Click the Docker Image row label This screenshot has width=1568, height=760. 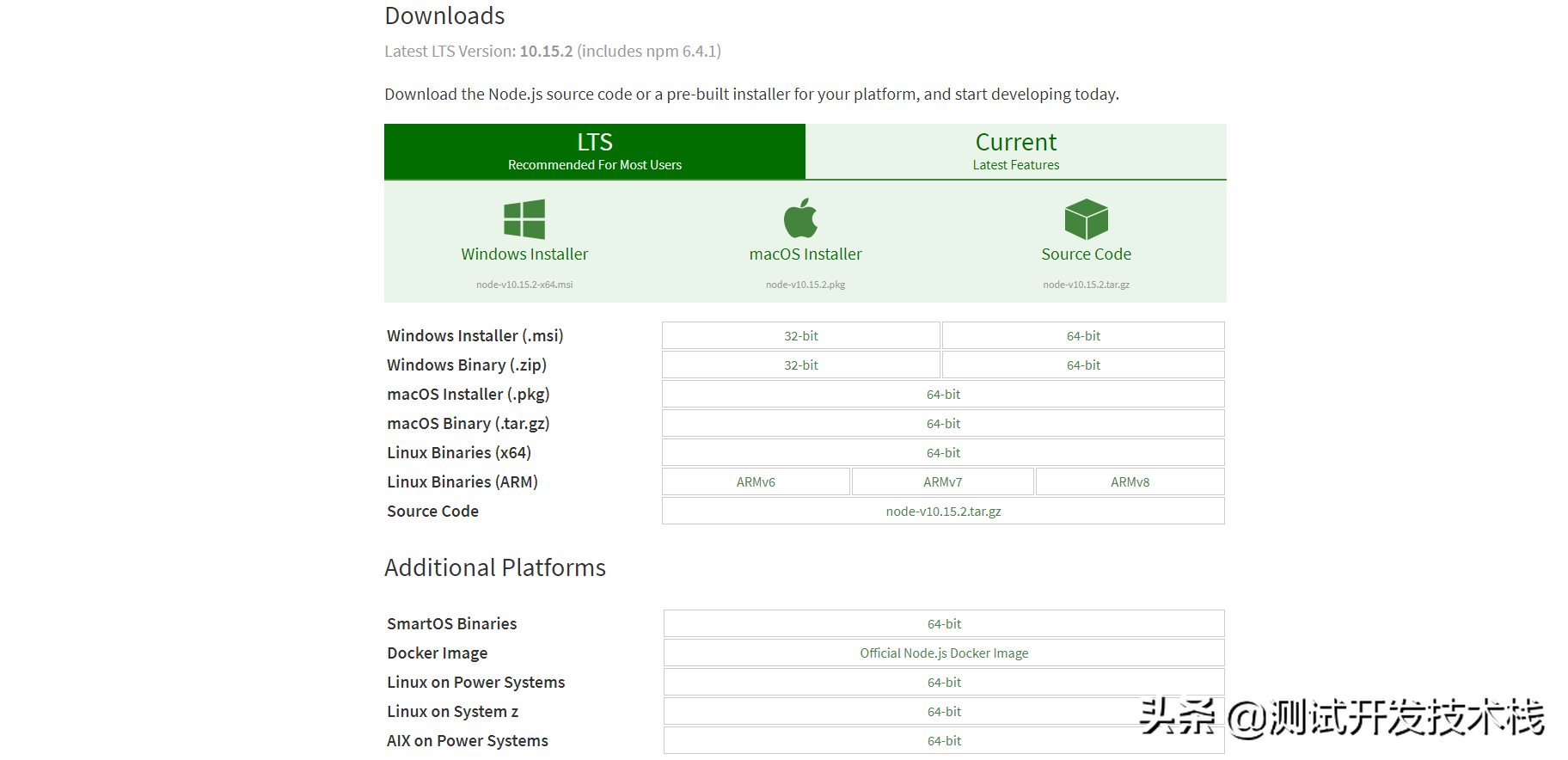point(438,653)
